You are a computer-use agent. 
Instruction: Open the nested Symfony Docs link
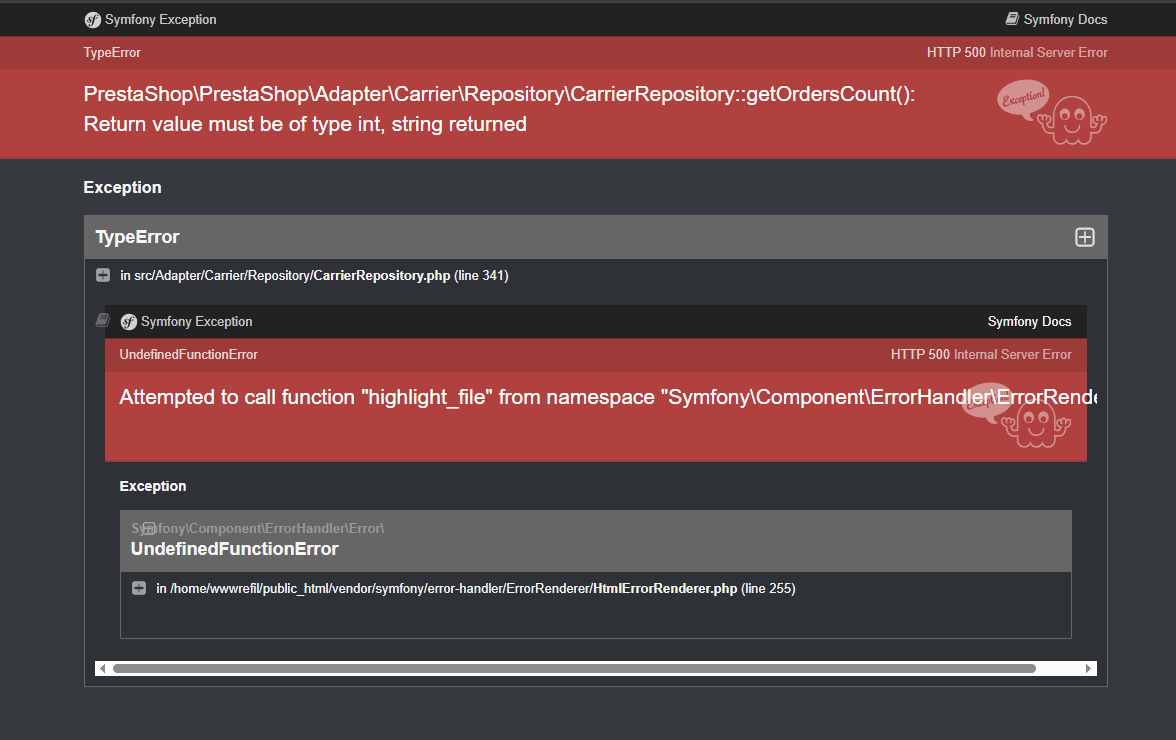(1029, 322)
